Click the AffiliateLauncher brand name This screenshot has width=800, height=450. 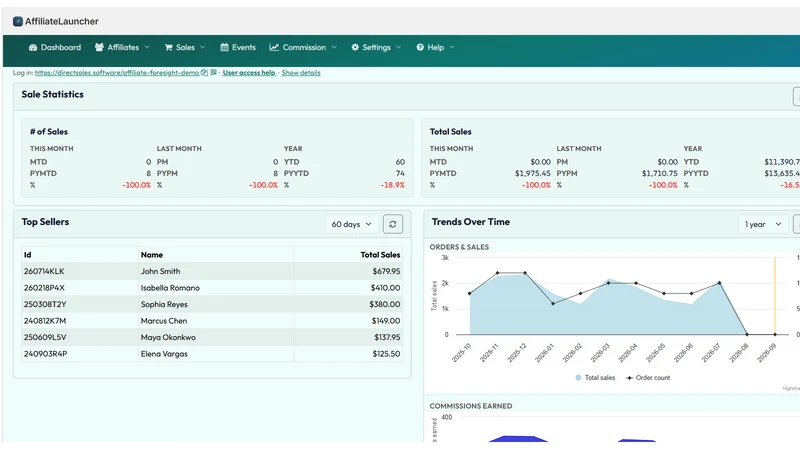click(62, 21)
